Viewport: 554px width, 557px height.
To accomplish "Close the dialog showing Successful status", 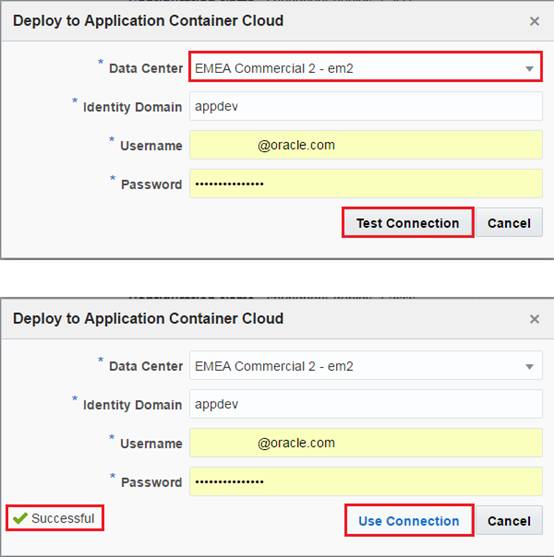I will [x=534, y=319].
